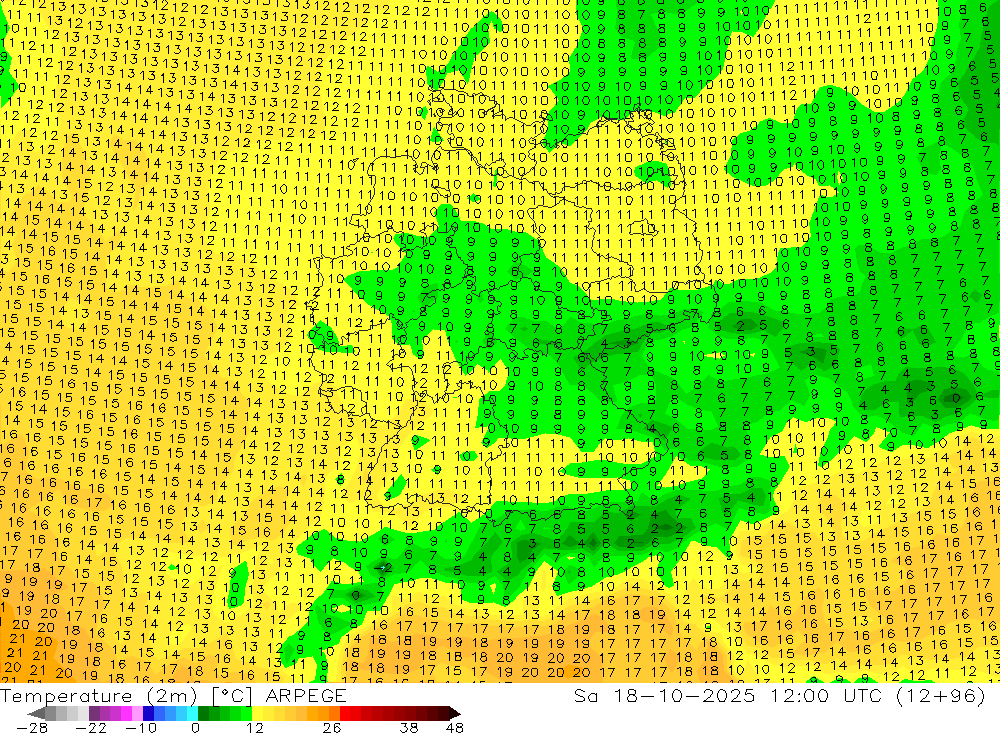Click the '38' legend scale label
Screen dimensions: 1000x733
click(x=409, y=728)
